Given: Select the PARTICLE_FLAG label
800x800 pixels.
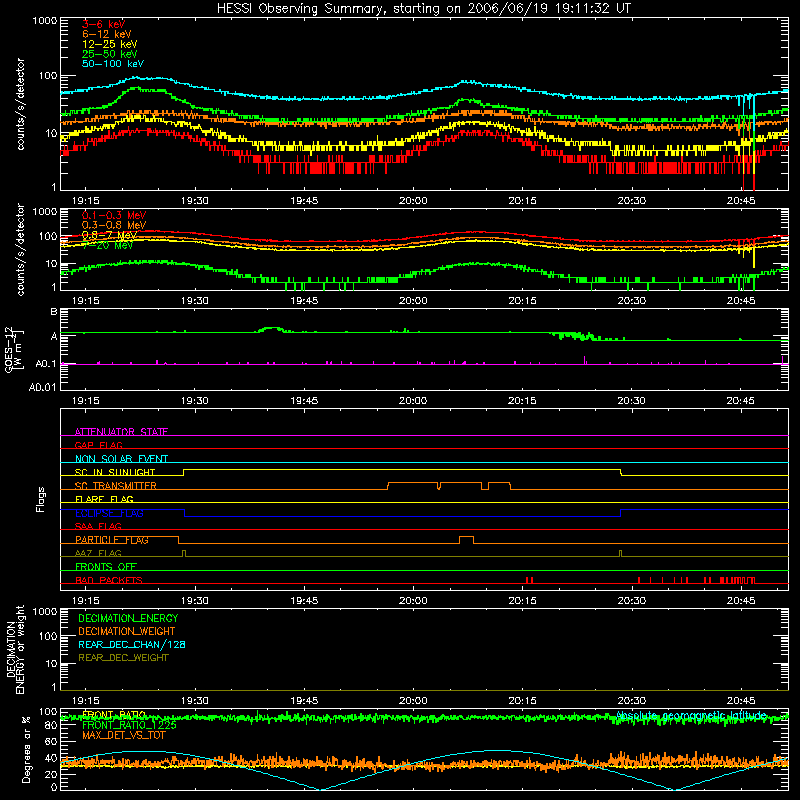Looking at the screenshot, I should coord(111,540).
